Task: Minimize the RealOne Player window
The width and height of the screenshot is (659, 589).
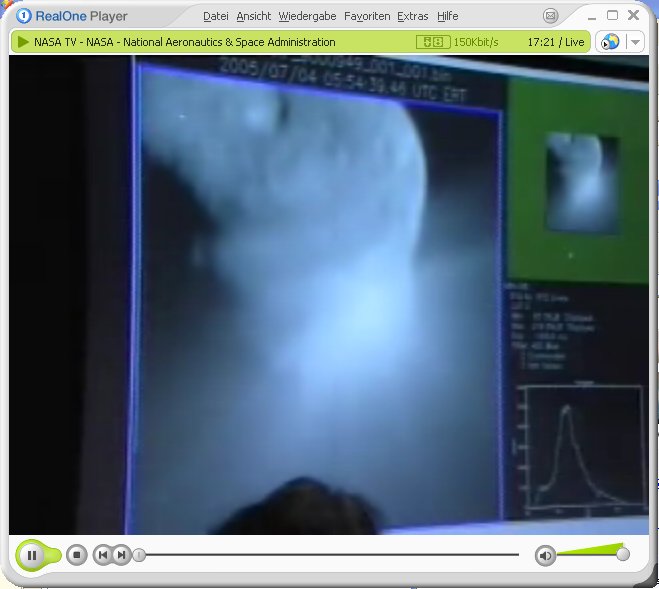Action: coord(592,17)
